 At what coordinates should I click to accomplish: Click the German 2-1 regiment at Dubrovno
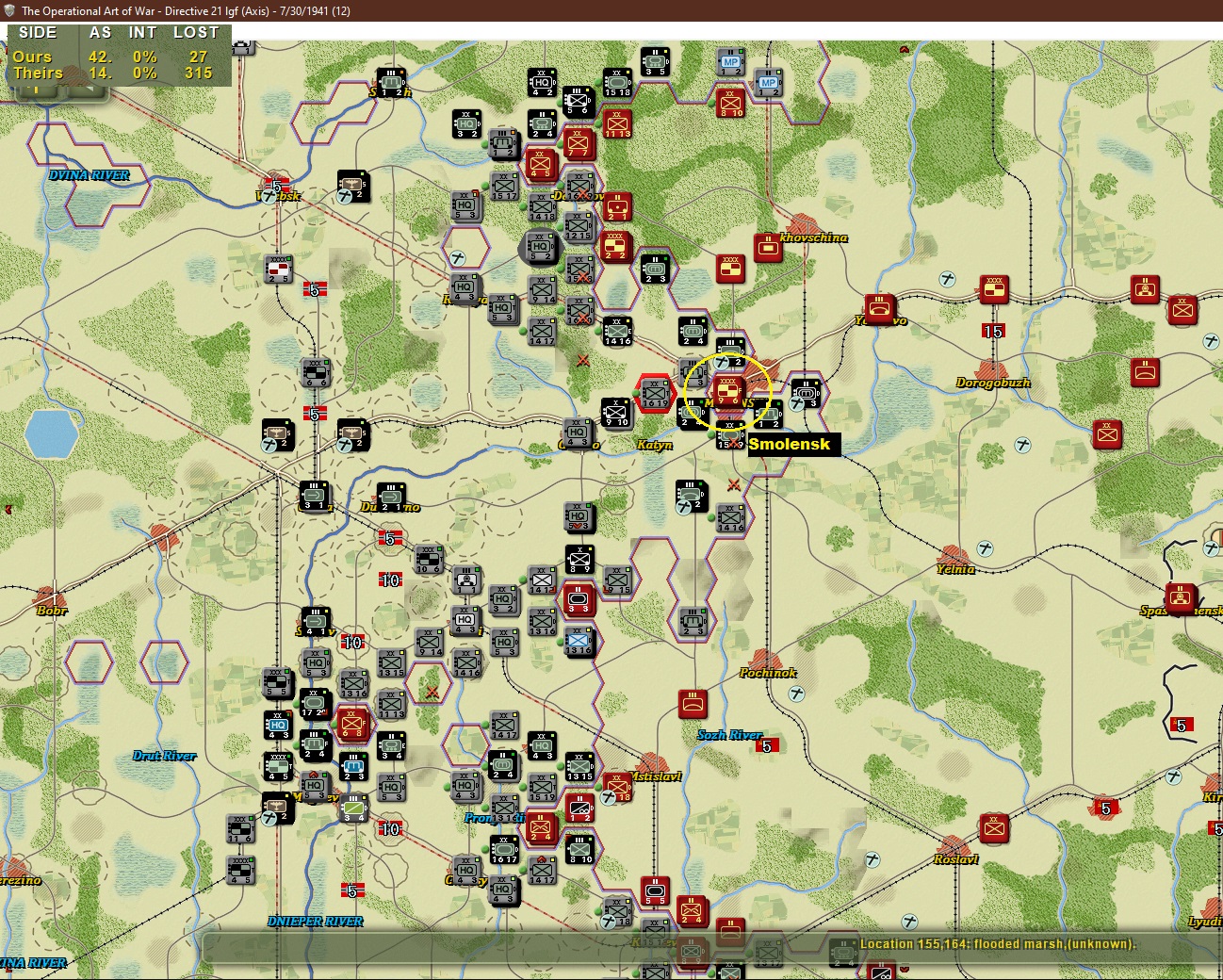(391, 496)
